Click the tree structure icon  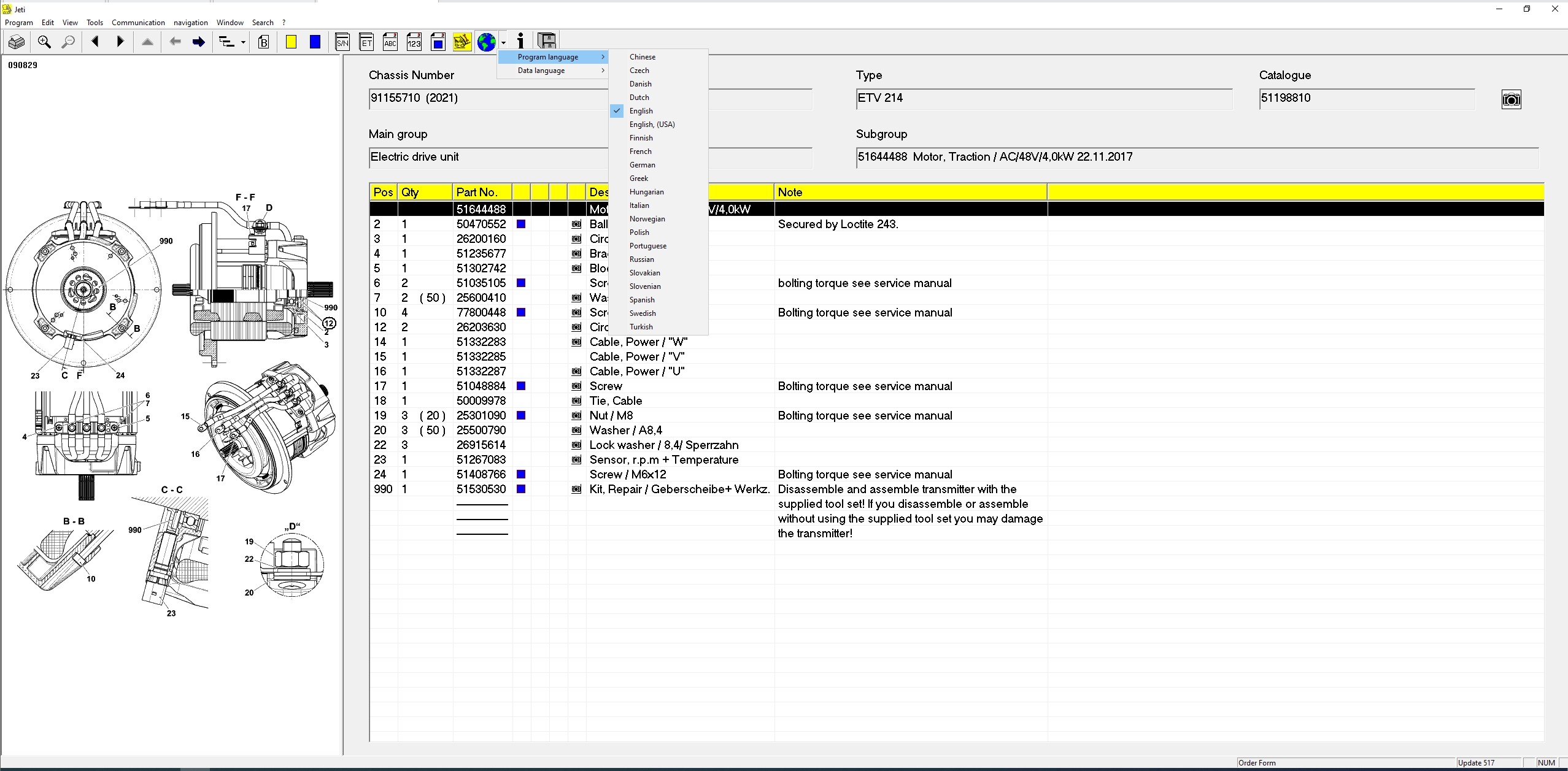(x=226, y=42)
